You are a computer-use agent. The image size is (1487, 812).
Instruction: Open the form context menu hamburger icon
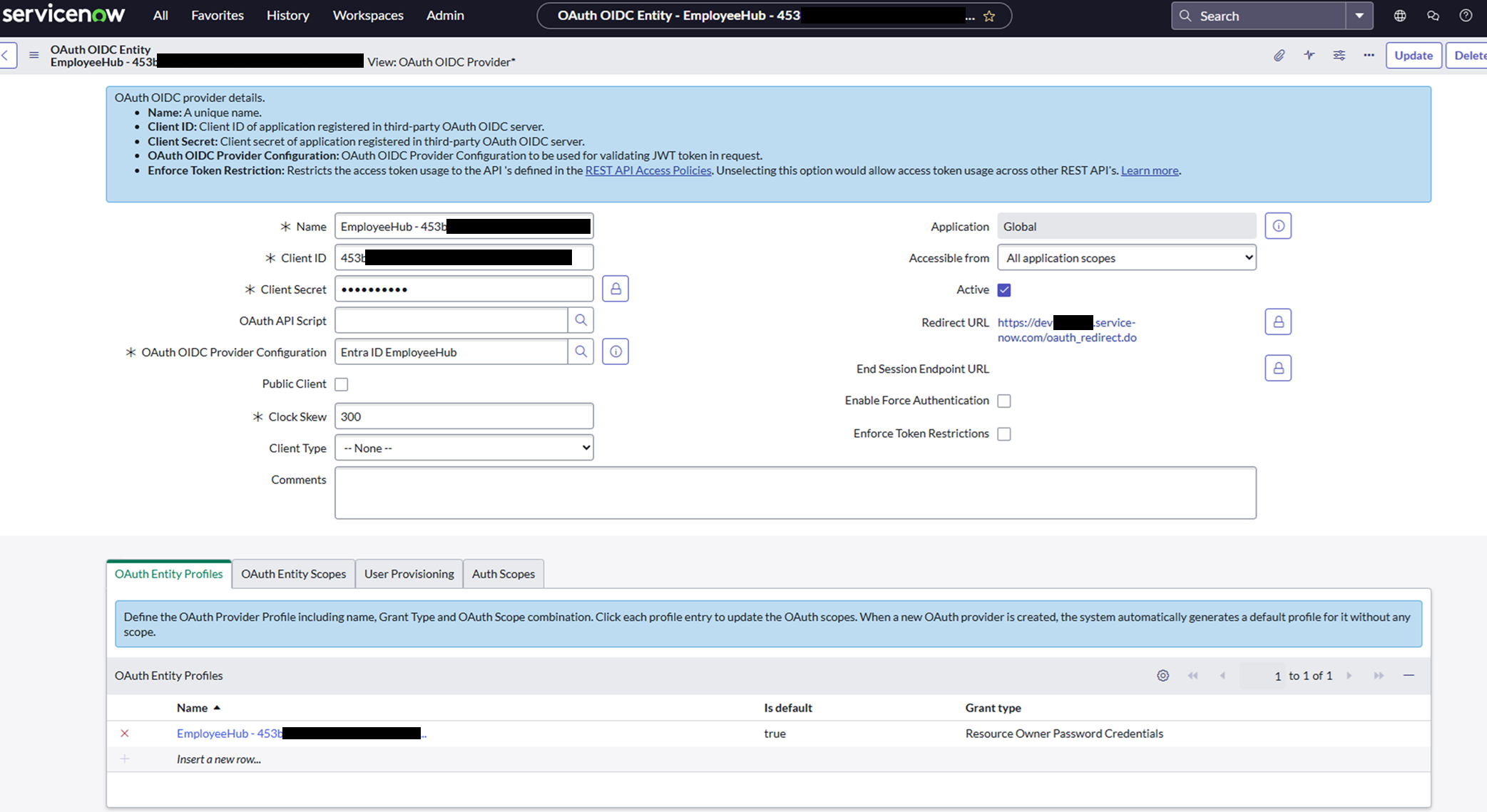34,55
